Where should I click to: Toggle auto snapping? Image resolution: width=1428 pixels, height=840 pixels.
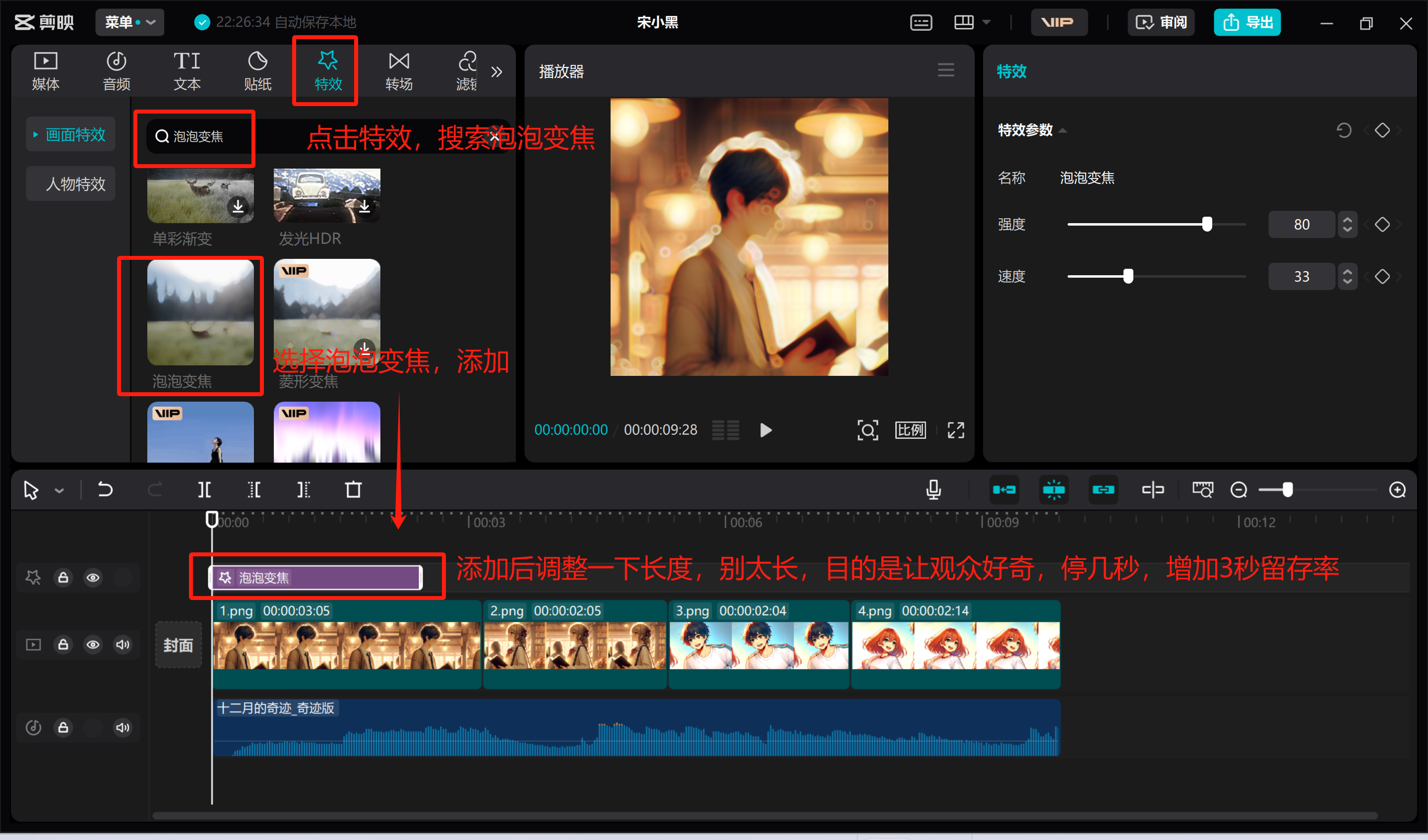(x=1054, y=489)
